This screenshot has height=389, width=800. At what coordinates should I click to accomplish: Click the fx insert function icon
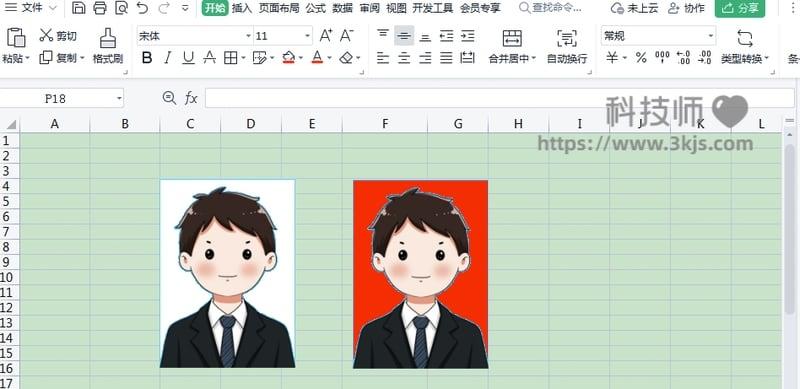coord(191,98)
